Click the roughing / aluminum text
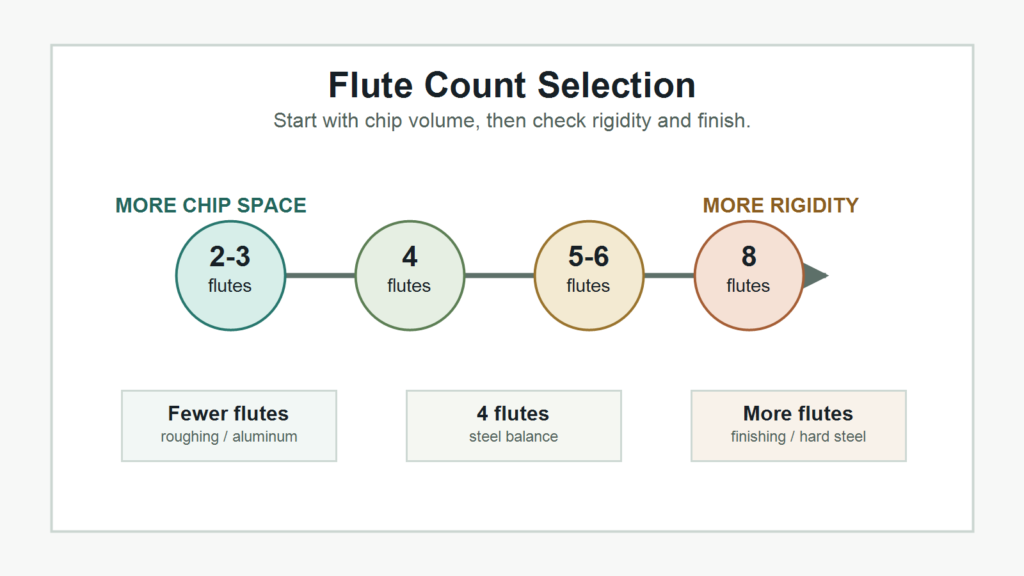This screenshot has width=1024, height=576. [229, 437]
